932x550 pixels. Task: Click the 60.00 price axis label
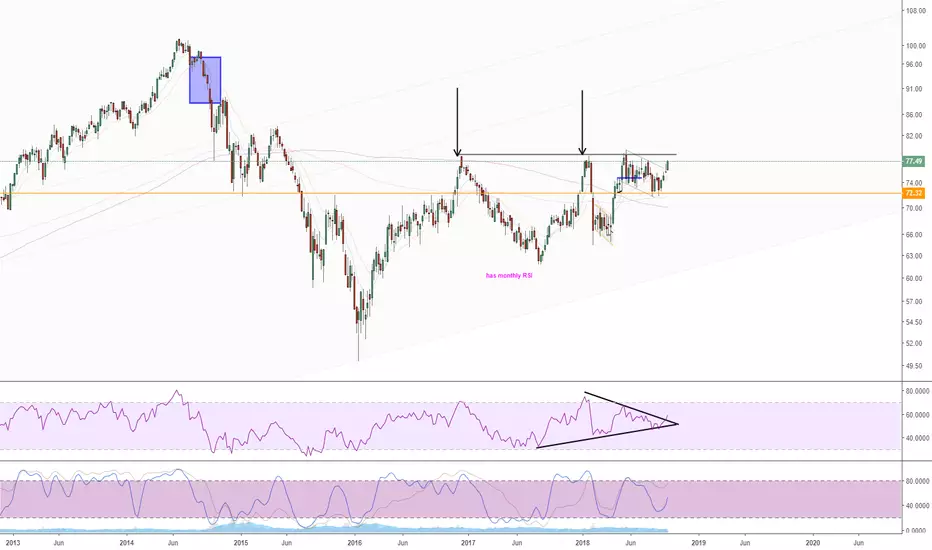coord(915,278)
